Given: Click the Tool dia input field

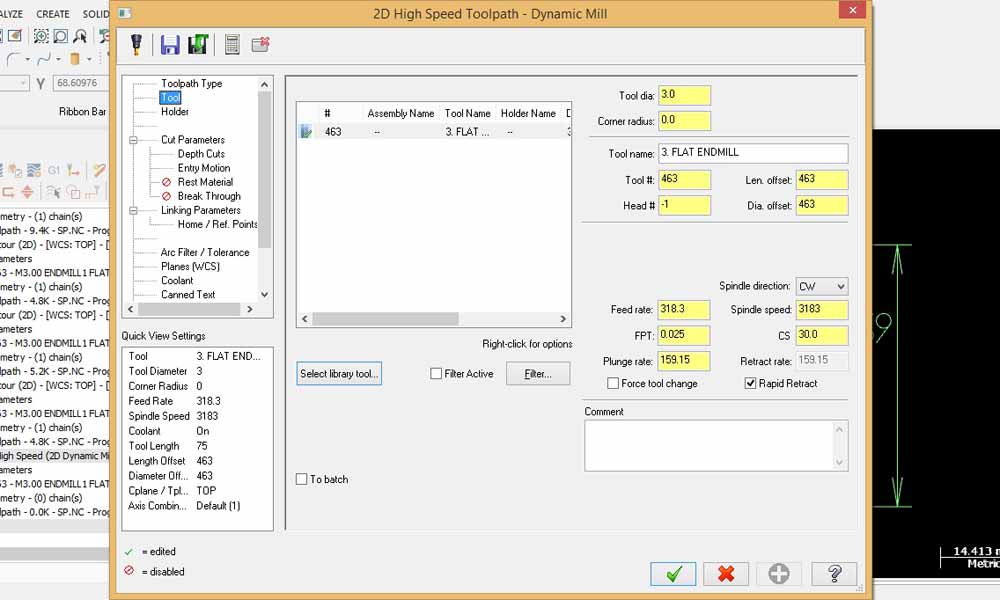Looking at the screenshot, I should click(x=684, y=95).
